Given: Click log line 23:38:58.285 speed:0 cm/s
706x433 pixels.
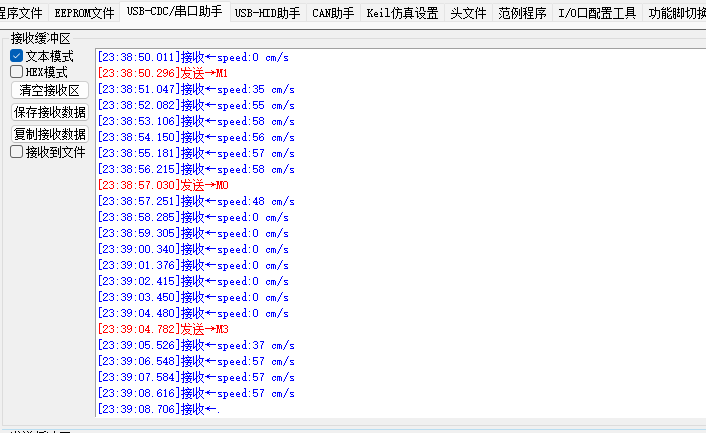Looking at the screenshot, I should [x=193, y=217].
